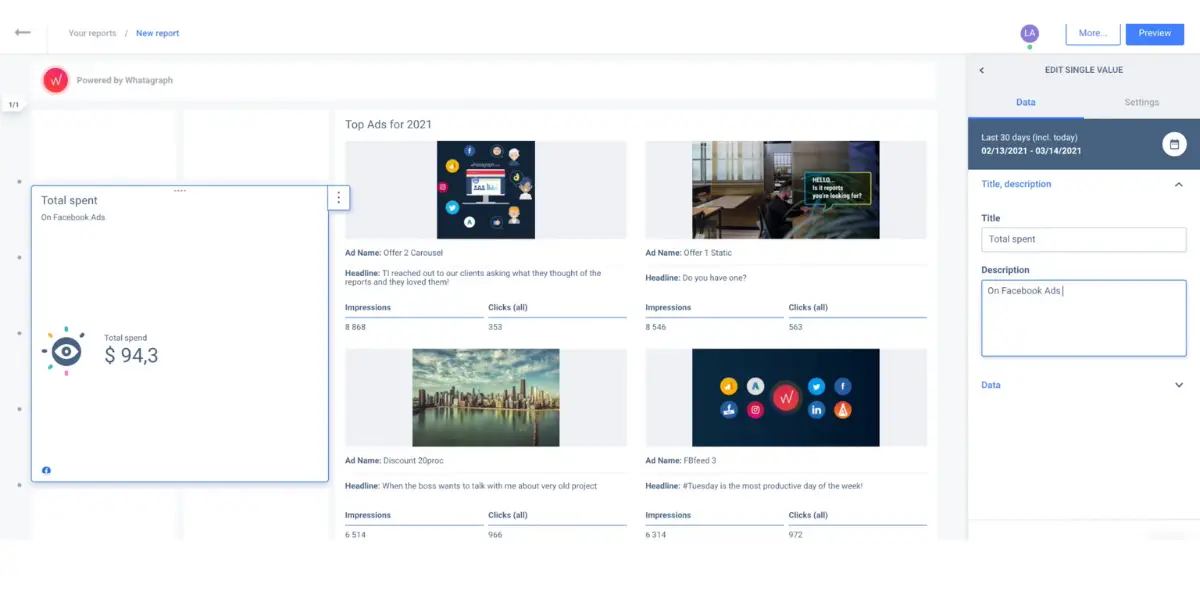The image size is (1200, 600).
Task: Click the back arrow in the top bar
Action: pos(22,32)
